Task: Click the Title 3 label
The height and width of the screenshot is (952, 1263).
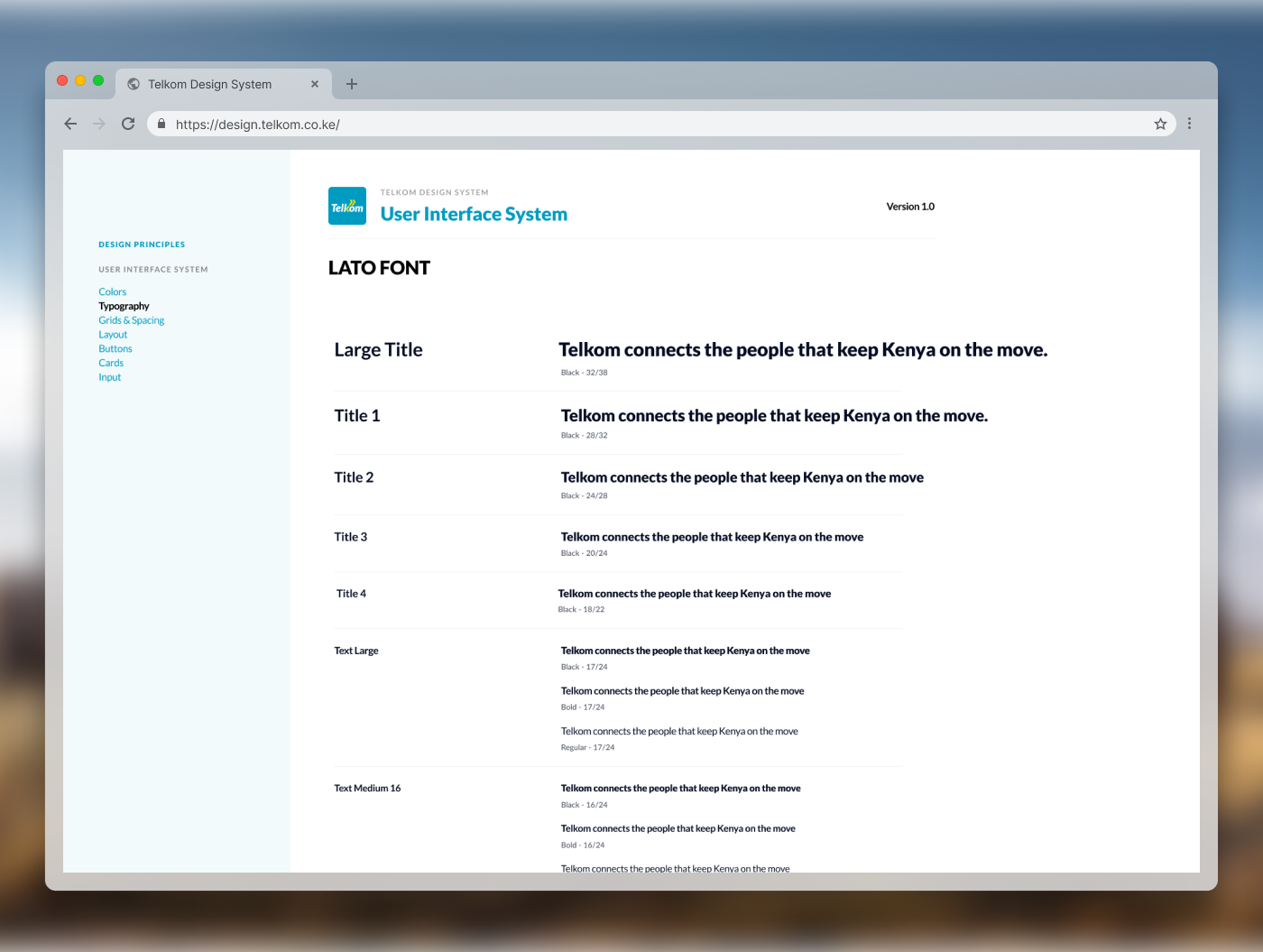Action: [351, 537]
